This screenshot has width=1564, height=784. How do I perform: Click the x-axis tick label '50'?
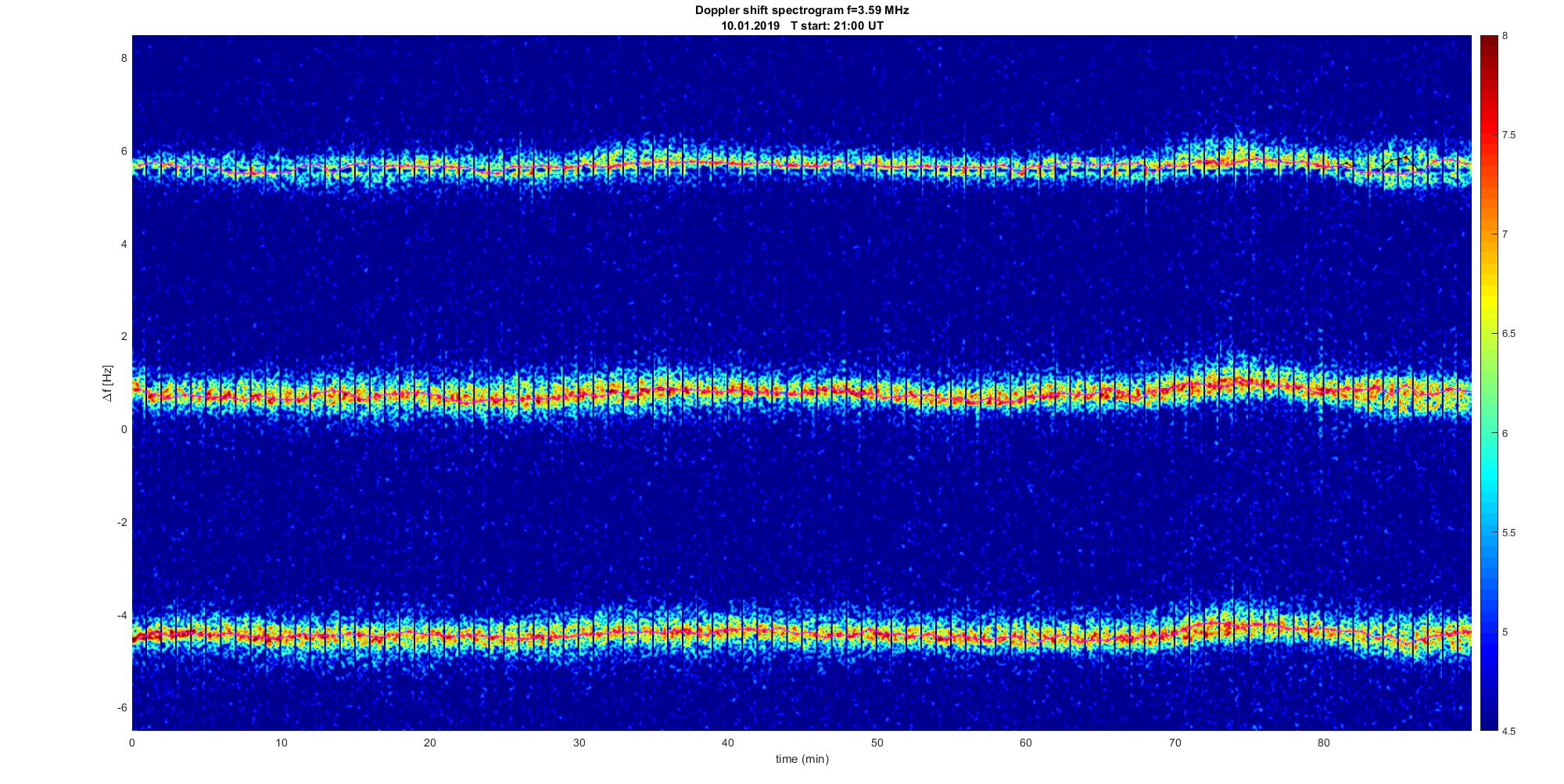click(x=877, y=743)
